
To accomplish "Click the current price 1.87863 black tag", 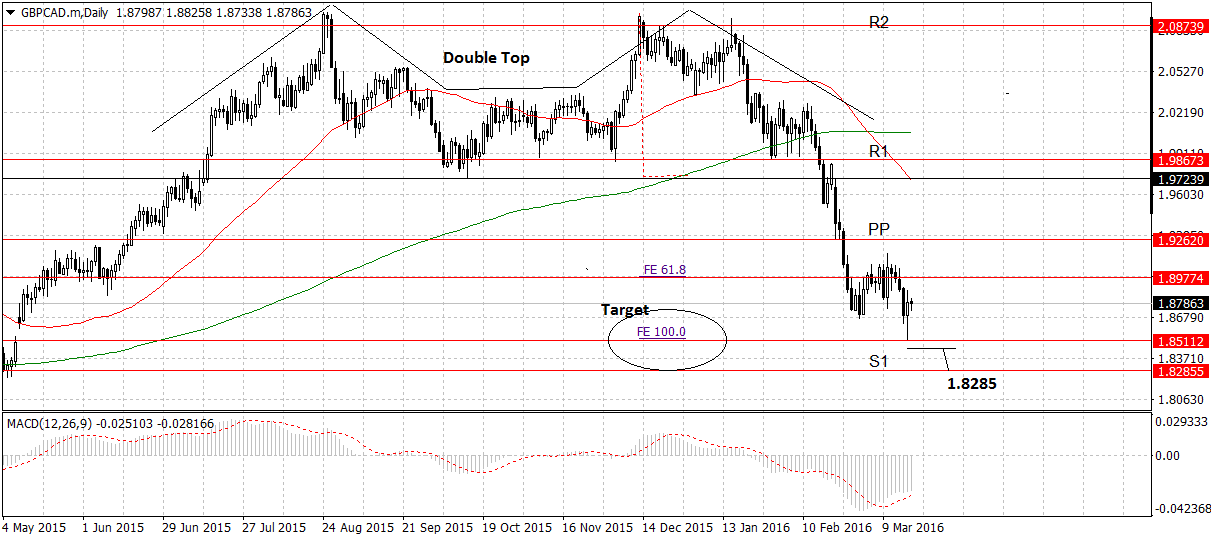I will 1180,303.
